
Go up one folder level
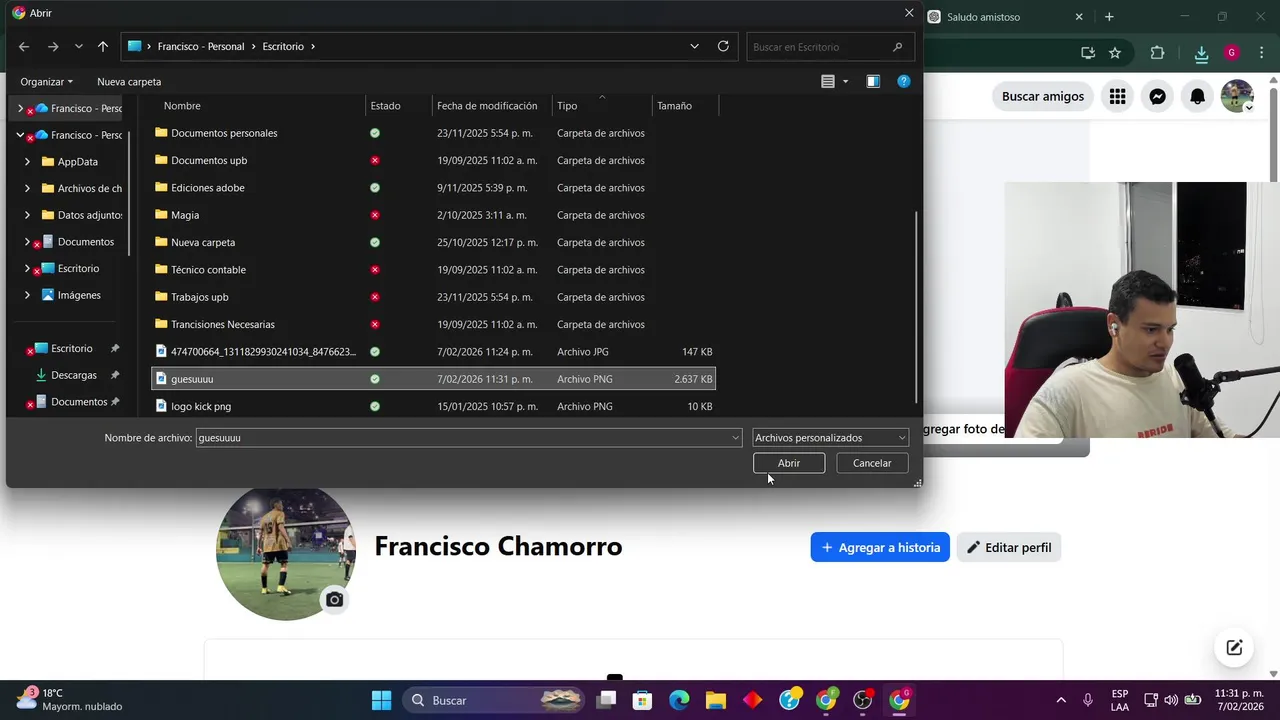pyautogui.click(x=103, y=47)
